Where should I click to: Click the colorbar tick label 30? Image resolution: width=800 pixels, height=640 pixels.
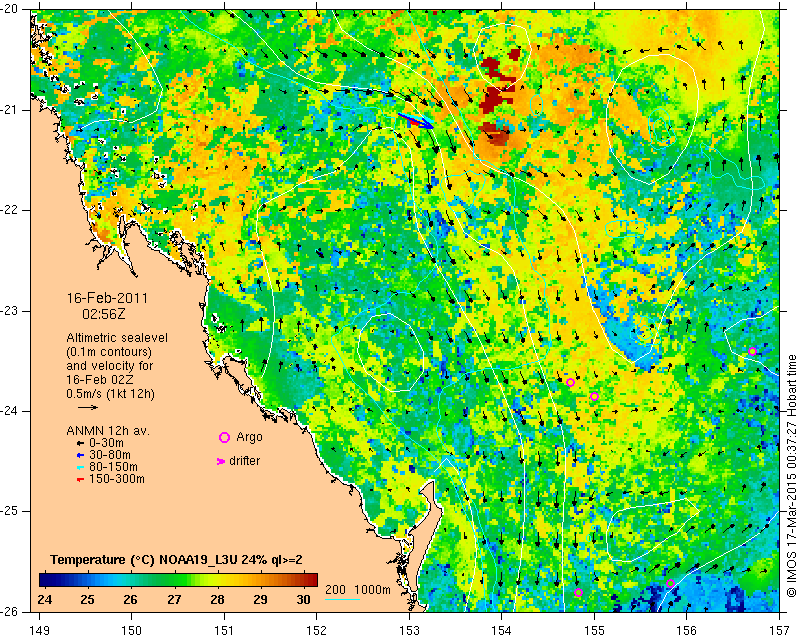(x=304, y=599)
